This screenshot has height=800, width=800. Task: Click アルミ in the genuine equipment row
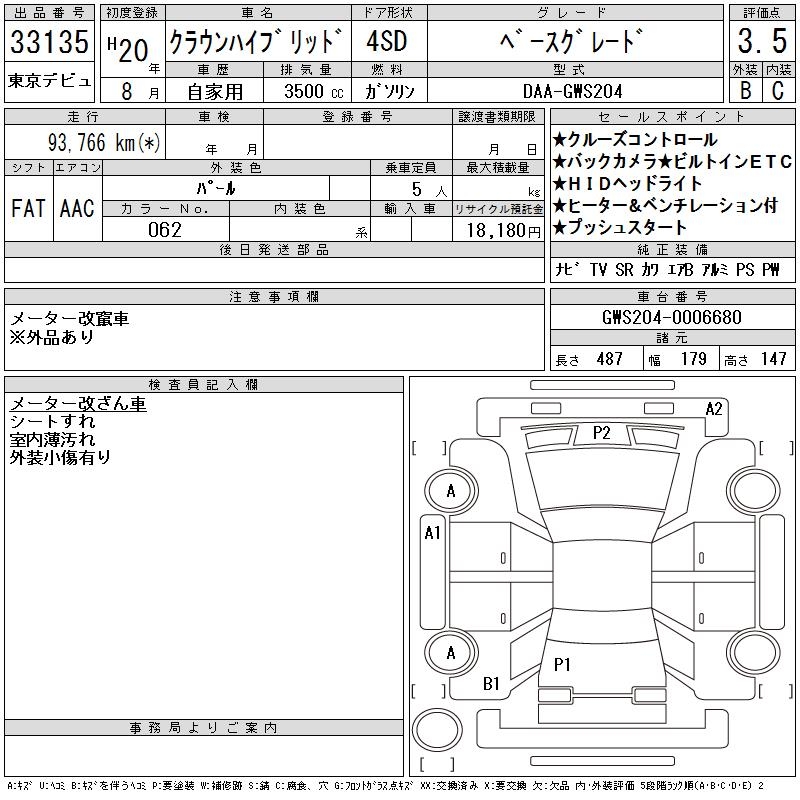click(715, 269)
